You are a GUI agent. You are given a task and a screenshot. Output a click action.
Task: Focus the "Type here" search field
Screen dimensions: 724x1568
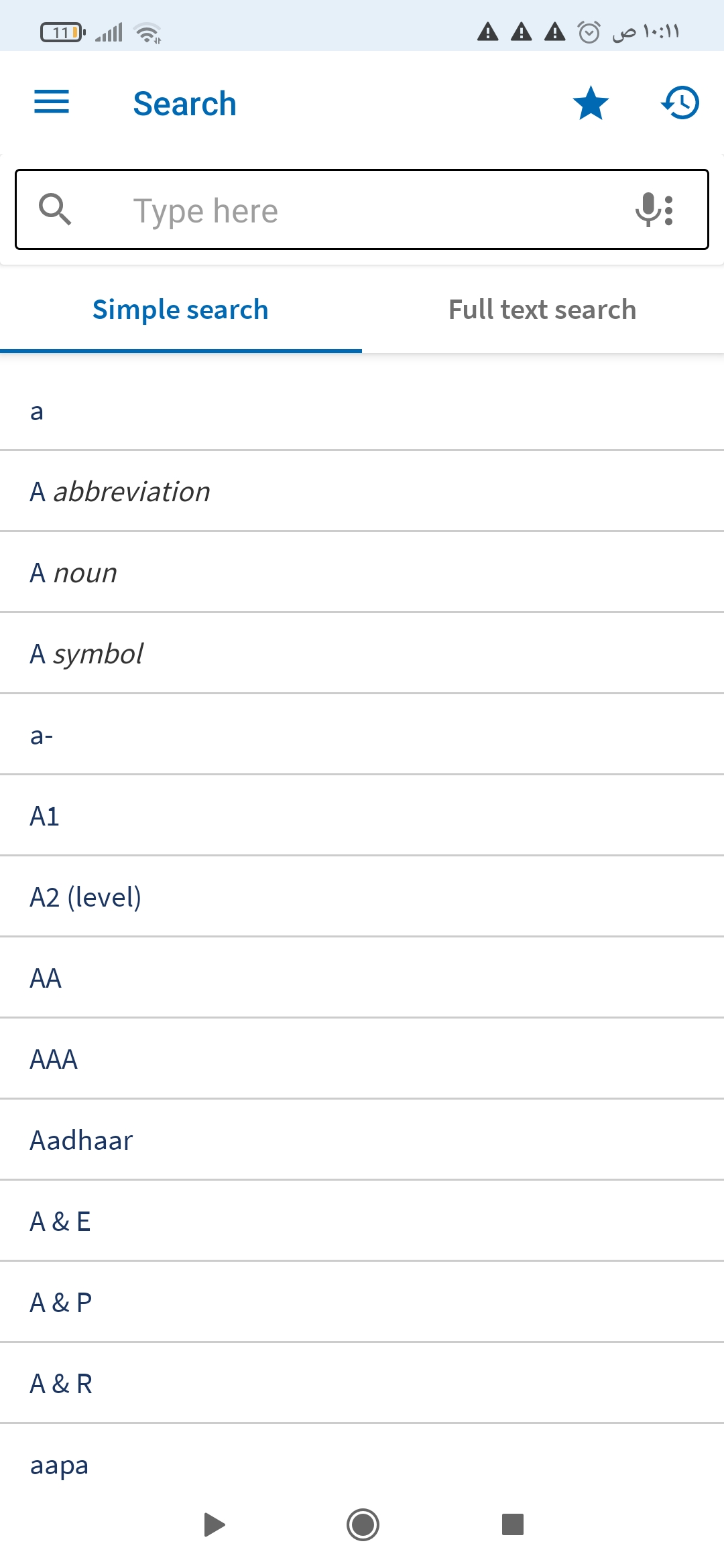tap(362, 210)
